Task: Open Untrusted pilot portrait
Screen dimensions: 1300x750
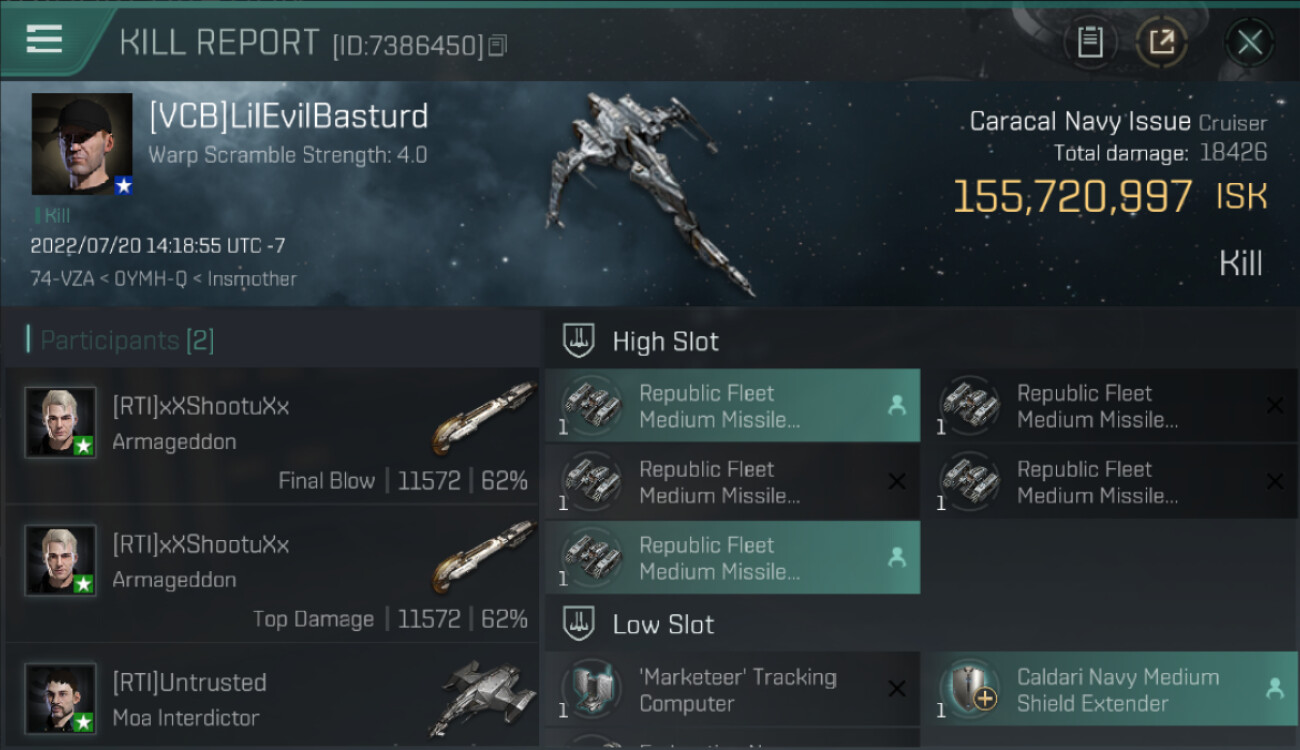Action: (x=61, y=698)
